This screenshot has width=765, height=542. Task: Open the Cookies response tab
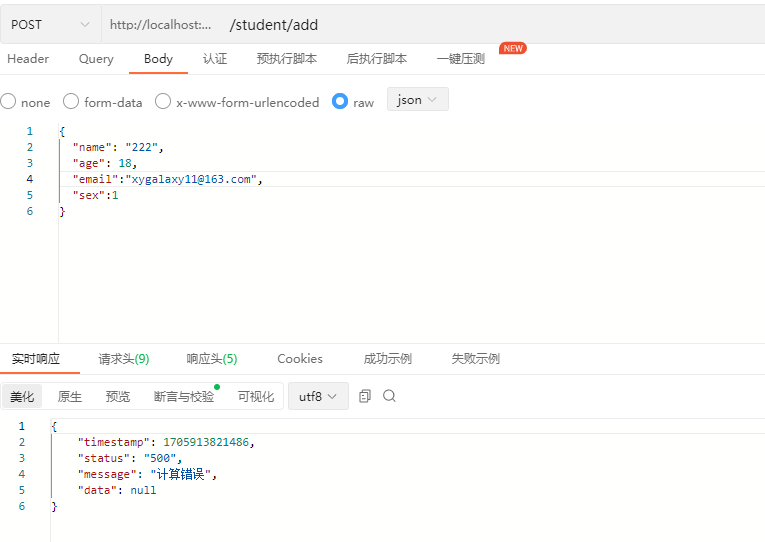(300, 359)
